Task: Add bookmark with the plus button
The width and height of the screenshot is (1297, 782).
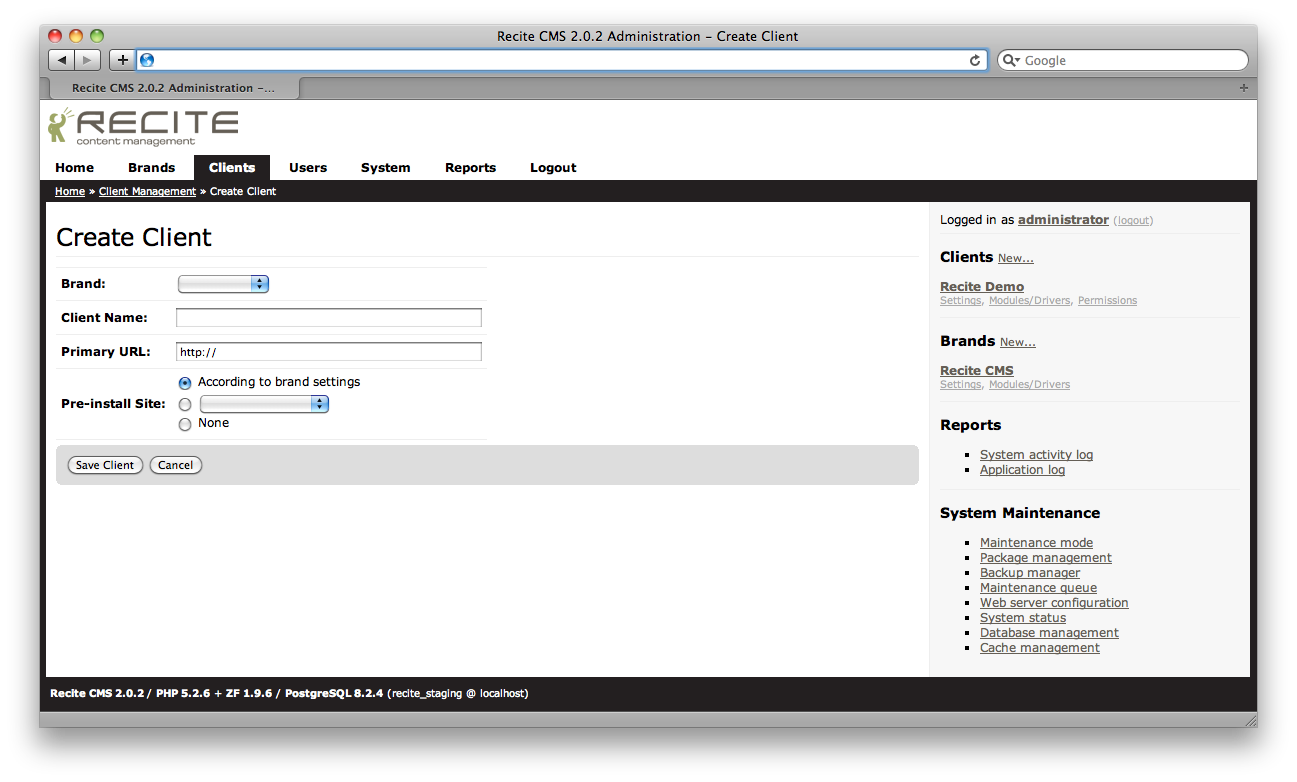Action: pyautogui.click(x=122, y=60)
